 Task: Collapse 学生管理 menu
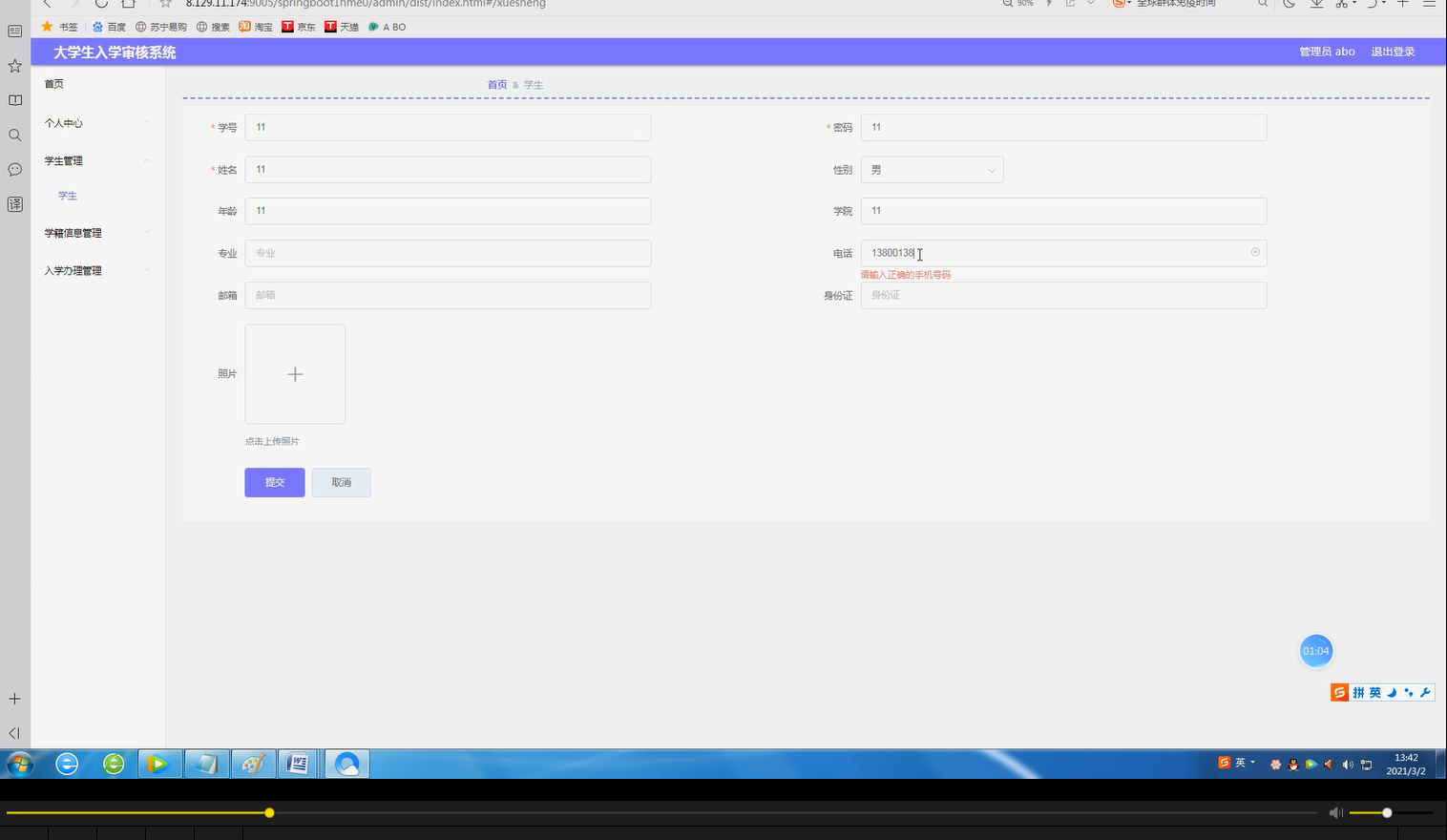pyautogui.click(x=98, y=160)
